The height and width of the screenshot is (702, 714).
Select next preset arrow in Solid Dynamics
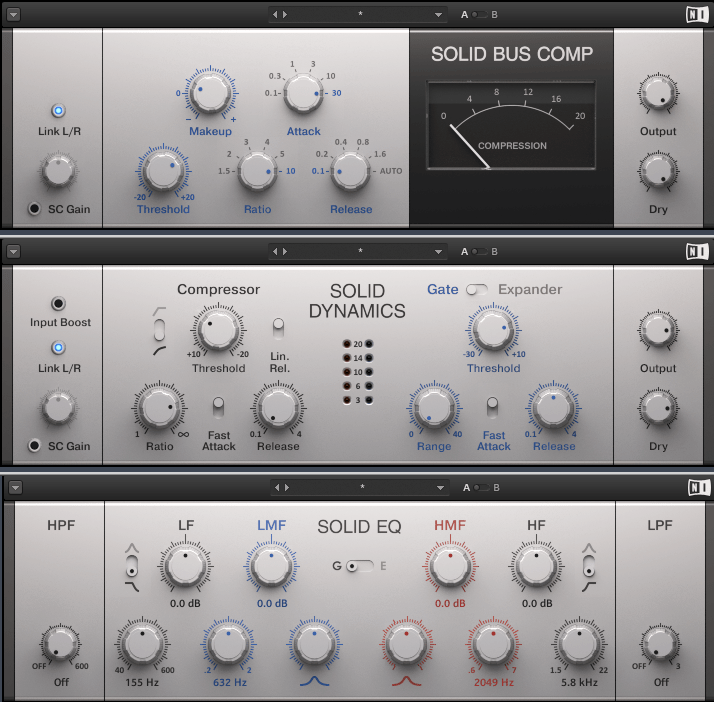(285, 251)
